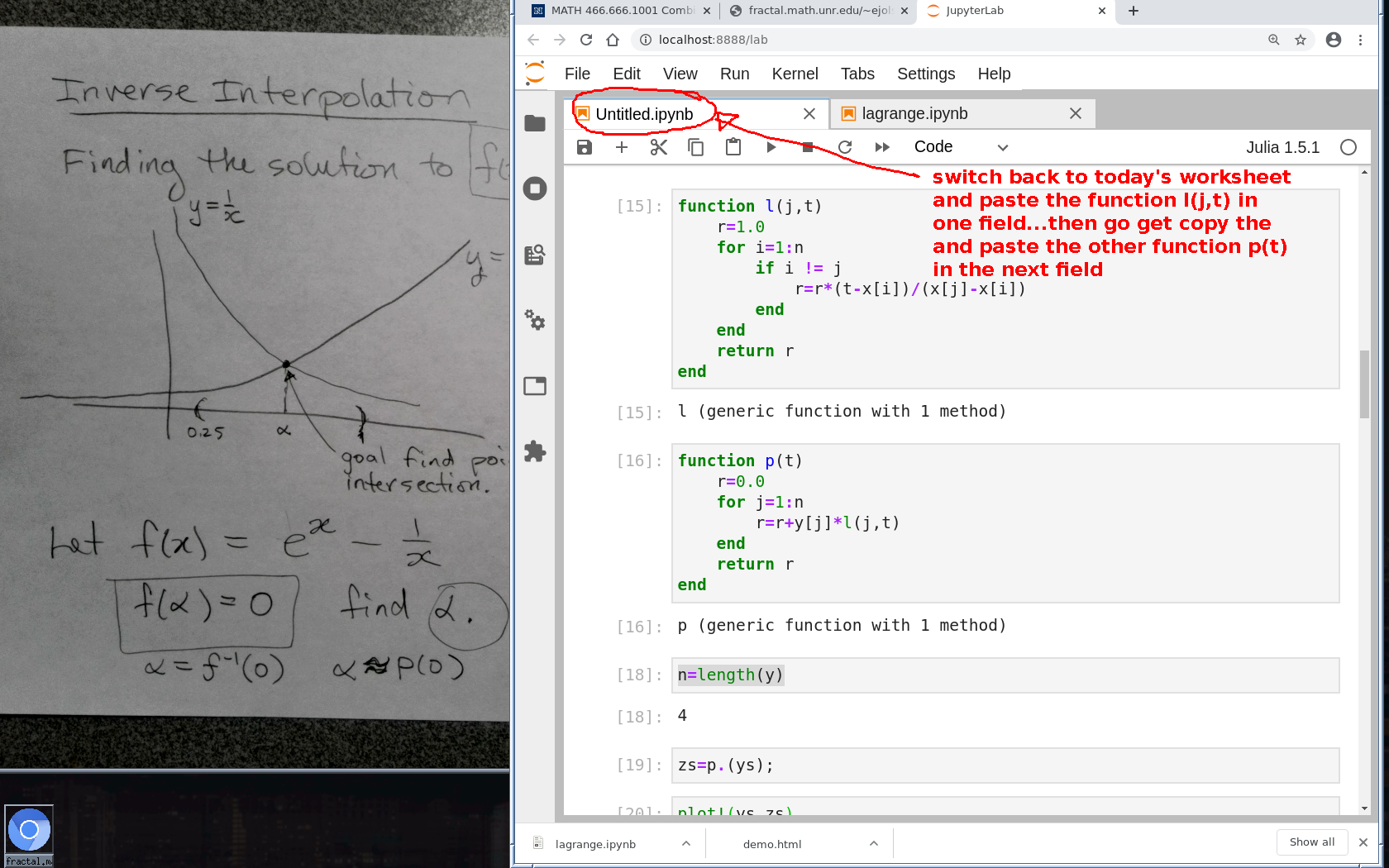Show running terminals and kernels panel
Viewport: 1389px width, 868px height.
pyautogui.click(x=535, y=188)
